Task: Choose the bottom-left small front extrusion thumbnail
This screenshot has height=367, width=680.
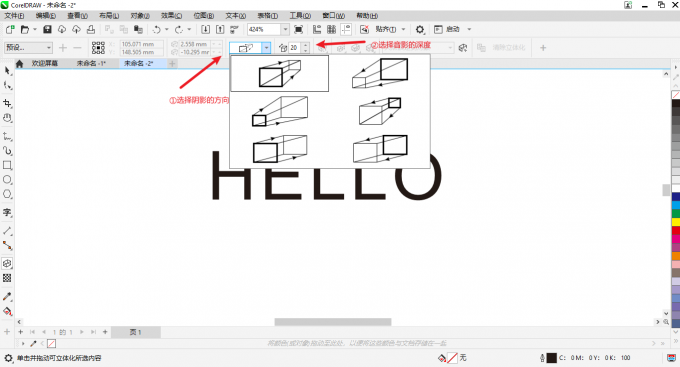Action: click(280, 149)
